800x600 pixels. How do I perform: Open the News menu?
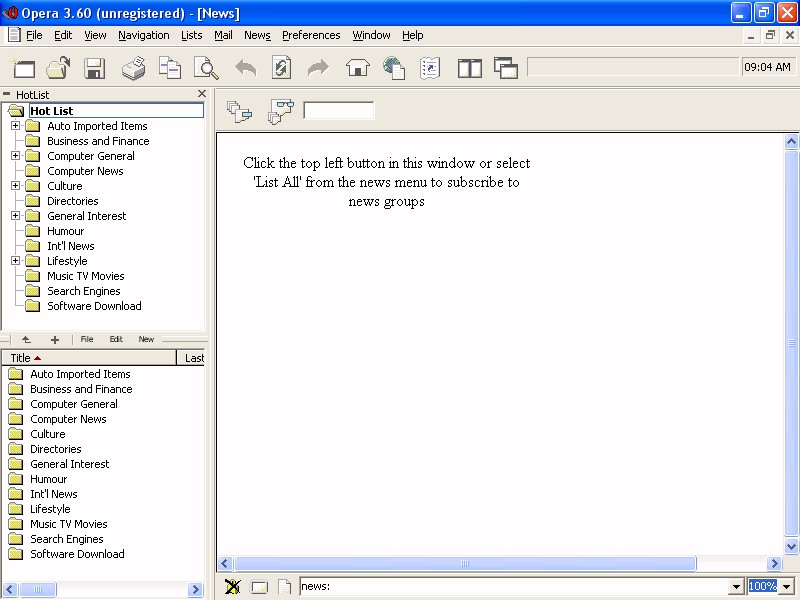click(x=257, y=35)
